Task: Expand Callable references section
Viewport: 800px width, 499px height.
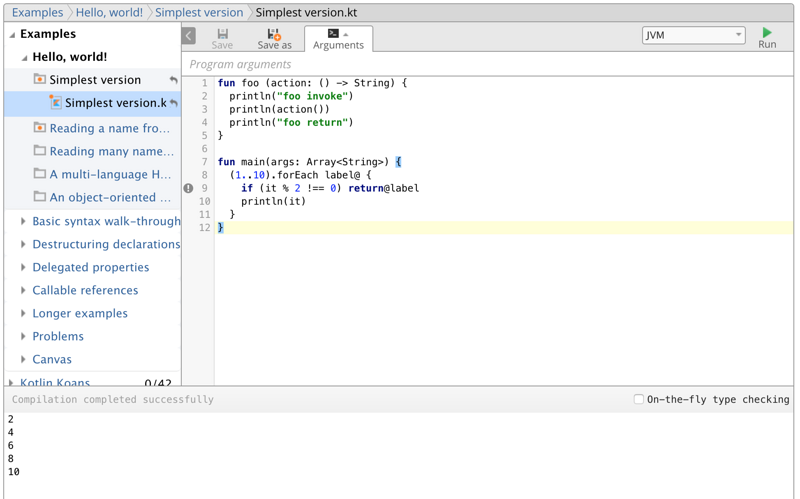Action: [23, 290]
